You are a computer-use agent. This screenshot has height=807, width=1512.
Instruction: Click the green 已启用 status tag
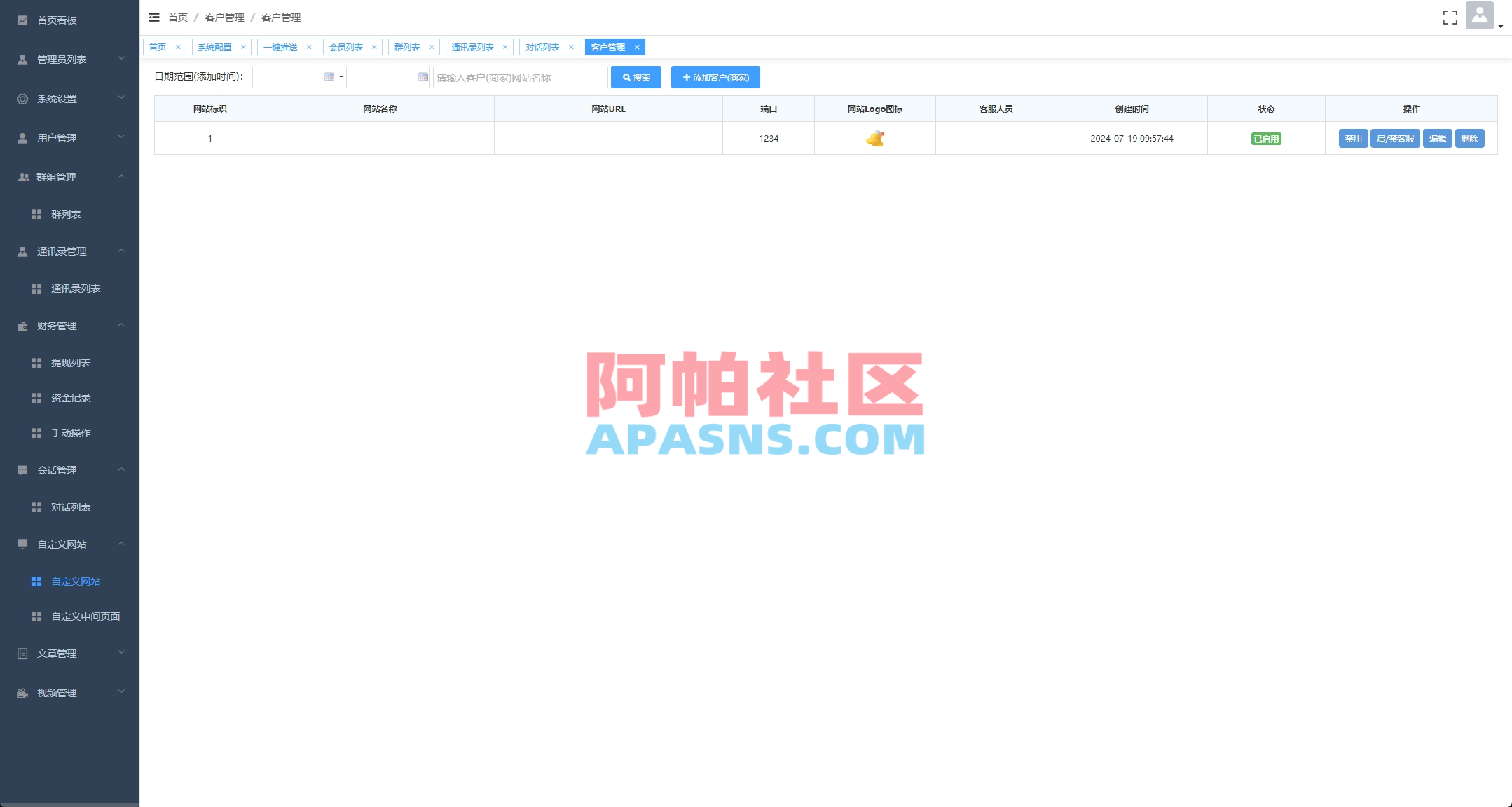point(1267,138)
